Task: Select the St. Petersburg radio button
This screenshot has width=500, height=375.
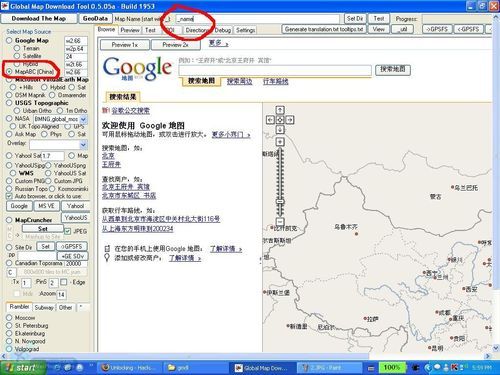Action: pos(9,325)
